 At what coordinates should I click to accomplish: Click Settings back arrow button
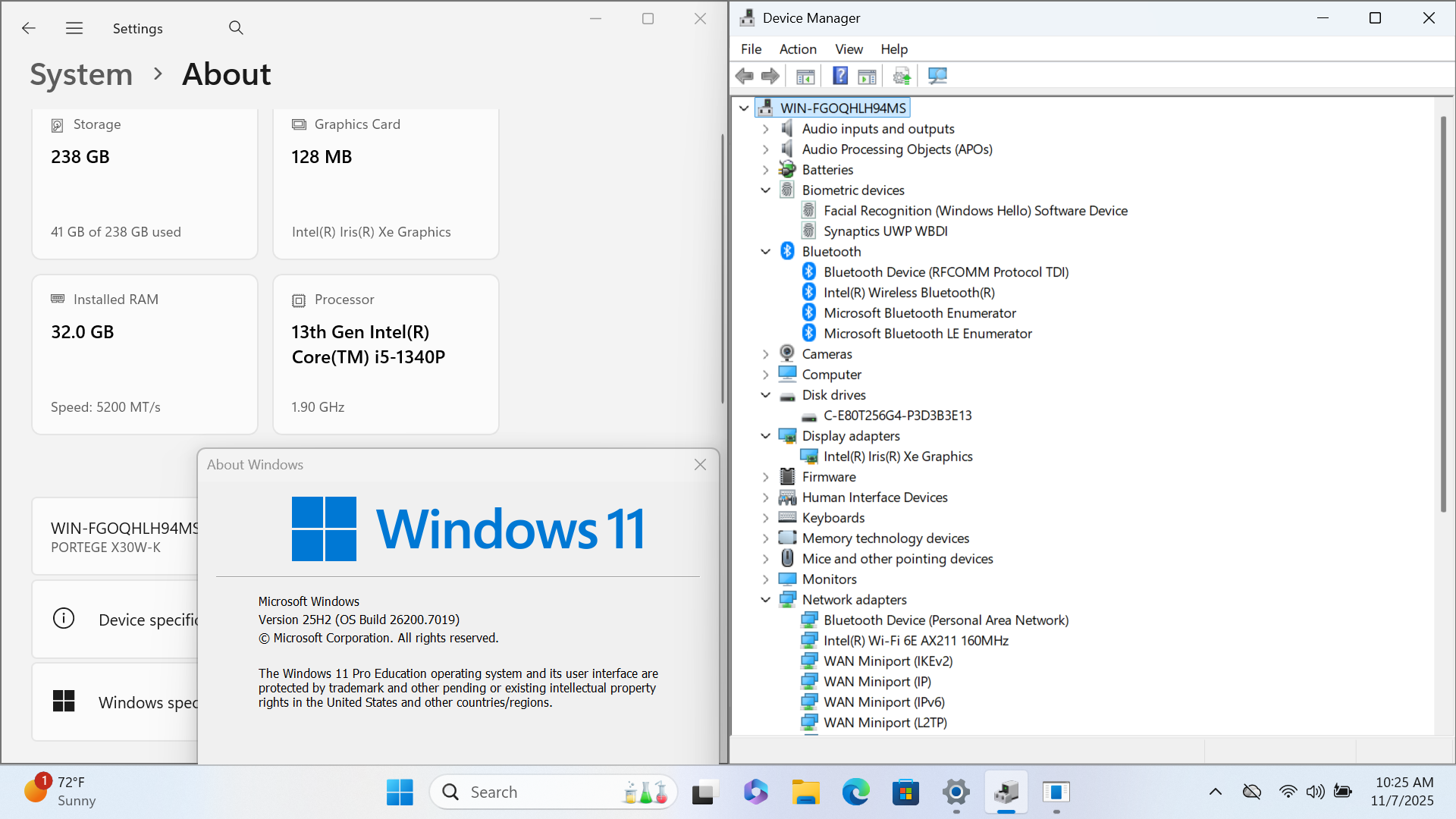click(x=29, y=28)
